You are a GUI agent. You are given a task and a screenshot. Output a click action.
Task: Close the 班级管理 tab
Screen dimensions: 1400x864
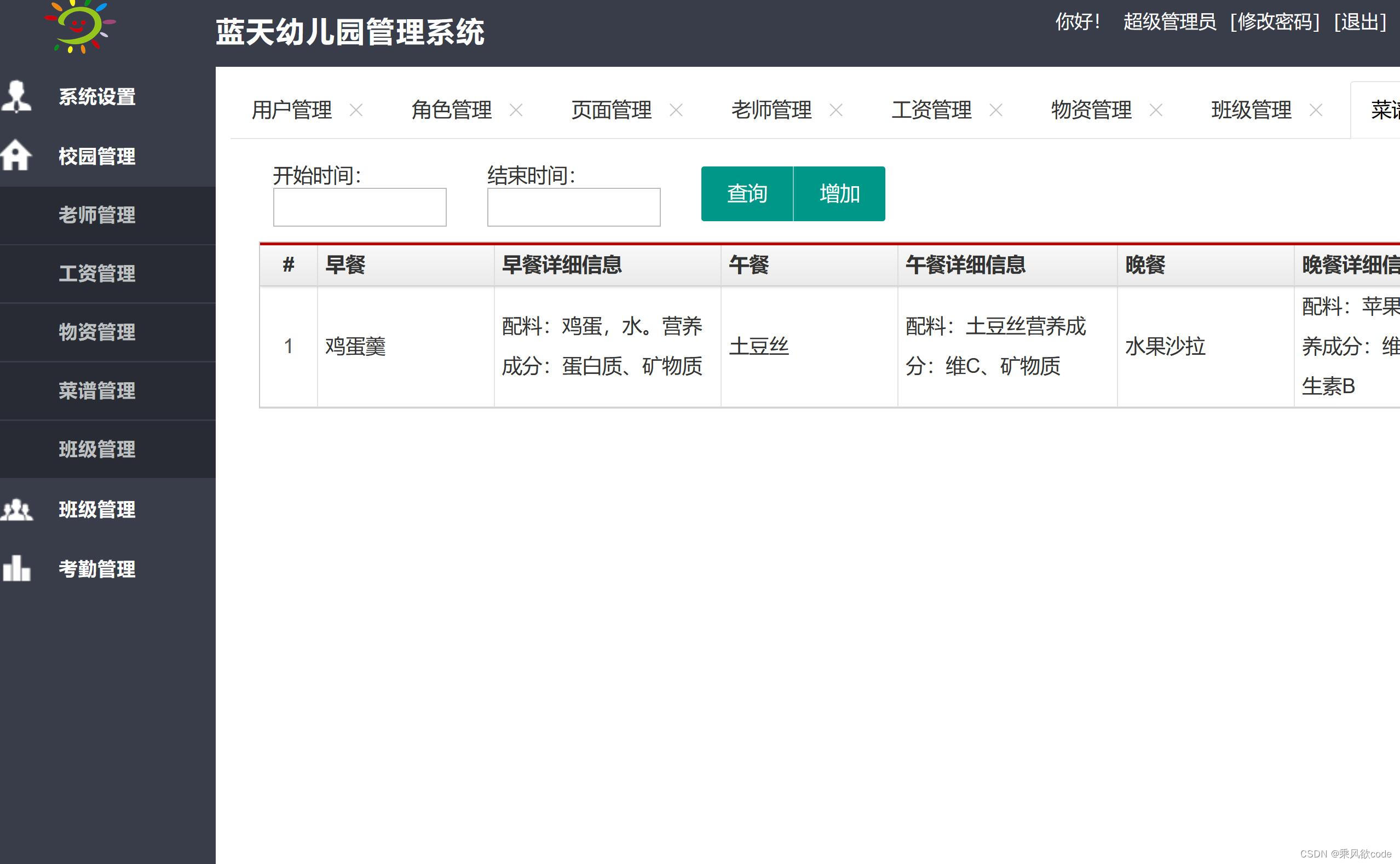pyautogui.click(x=1316, y=110)
